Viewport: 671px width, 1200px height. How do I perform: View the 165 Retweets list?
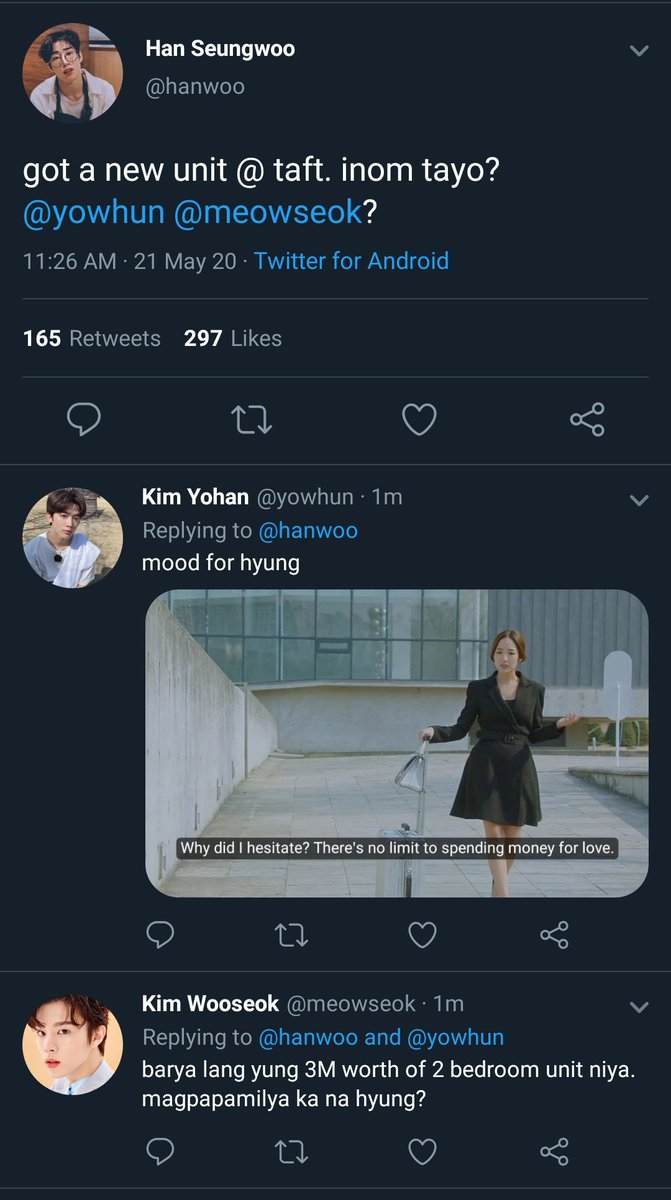pos(92,338)
